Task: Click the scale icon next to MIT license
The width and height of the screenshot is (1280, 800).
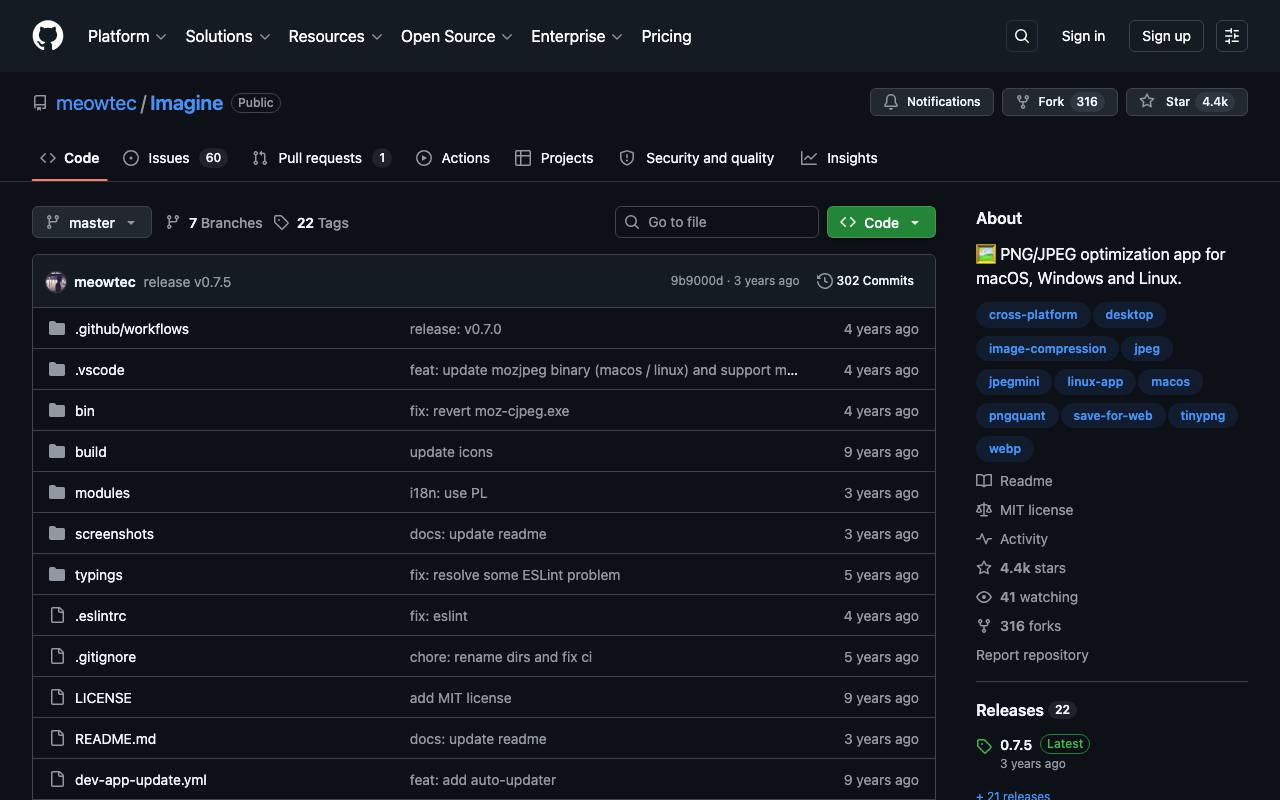Action: pos(984,510)
